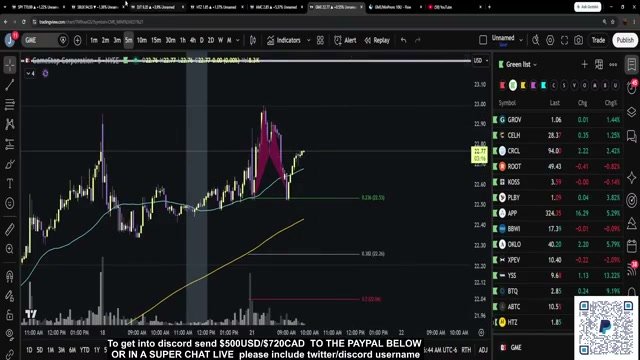640x360 pixels.
Task: Expand the Indicators favorites dropdown arrow
Action: tap(309, 40)
